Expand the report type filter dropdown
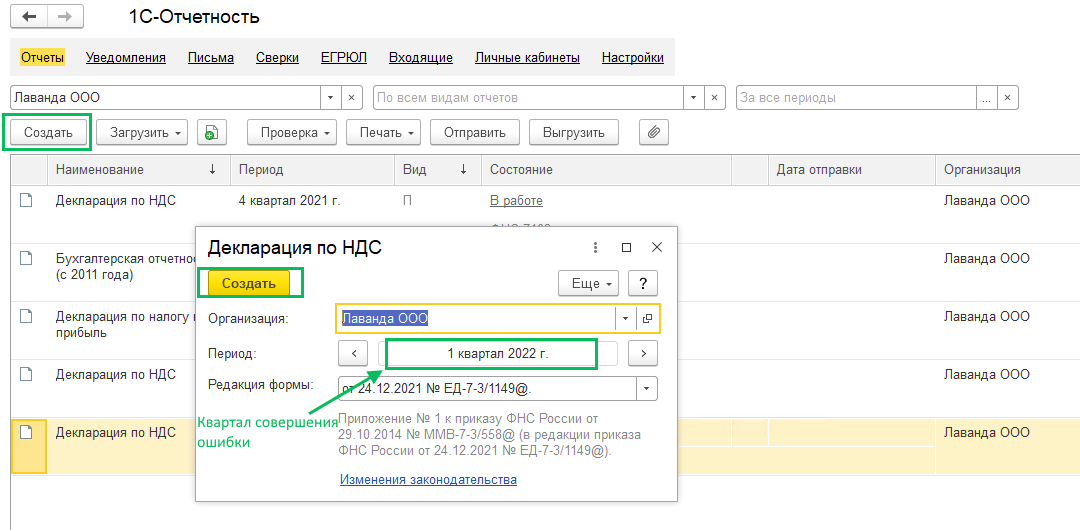The width and height of the screenshot is (1080, 530). pos(693,98)
